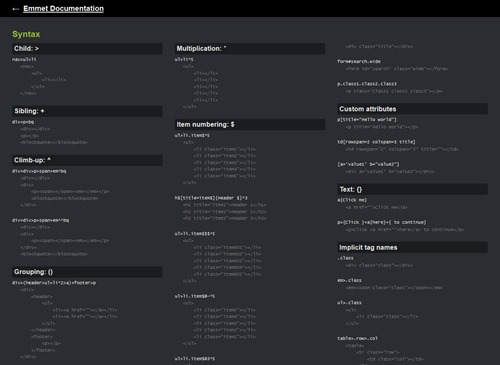Click the green Syntax heading
500x365 pixels.
coord(26,34)
